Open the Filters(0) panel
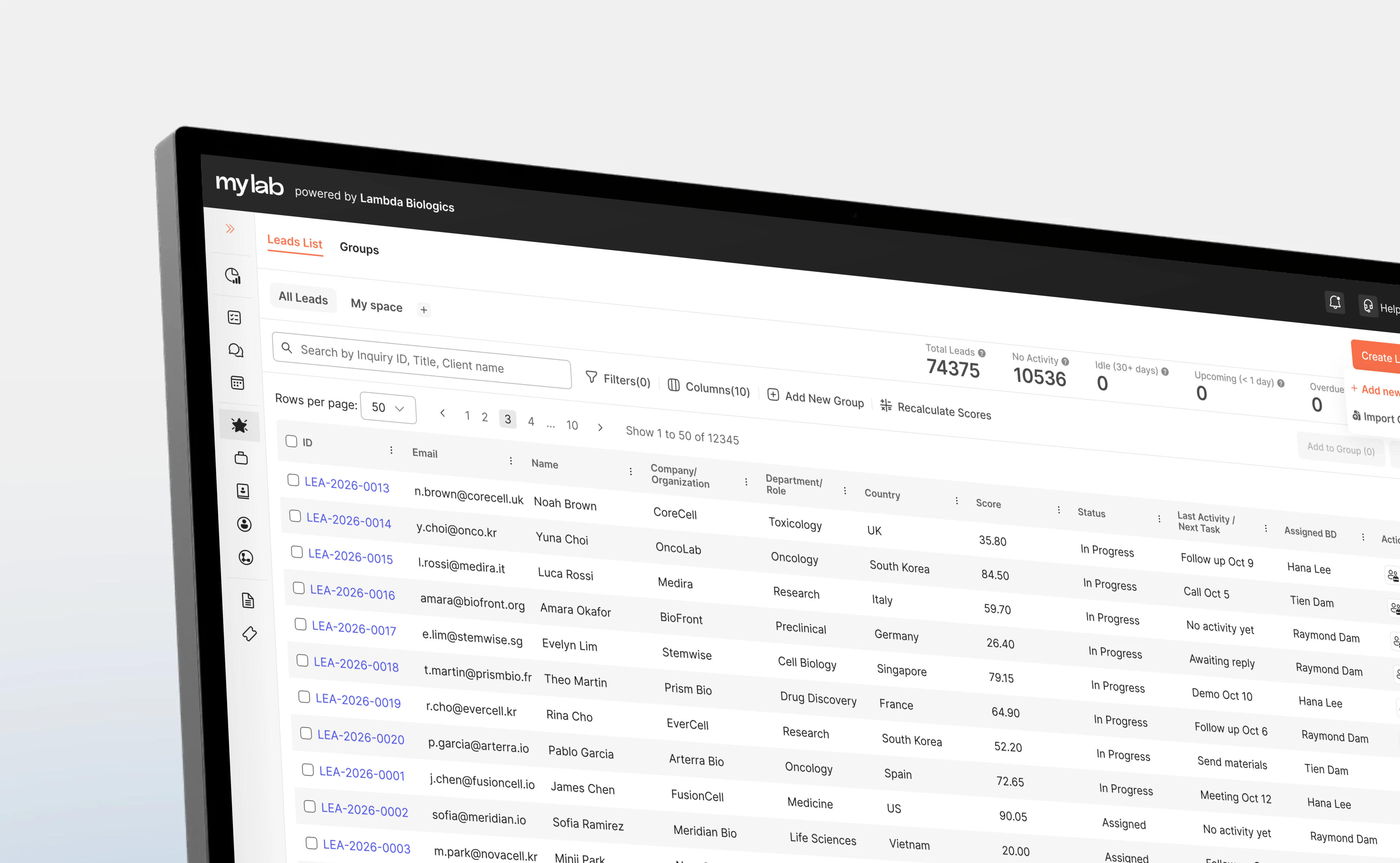 (618, 379)
